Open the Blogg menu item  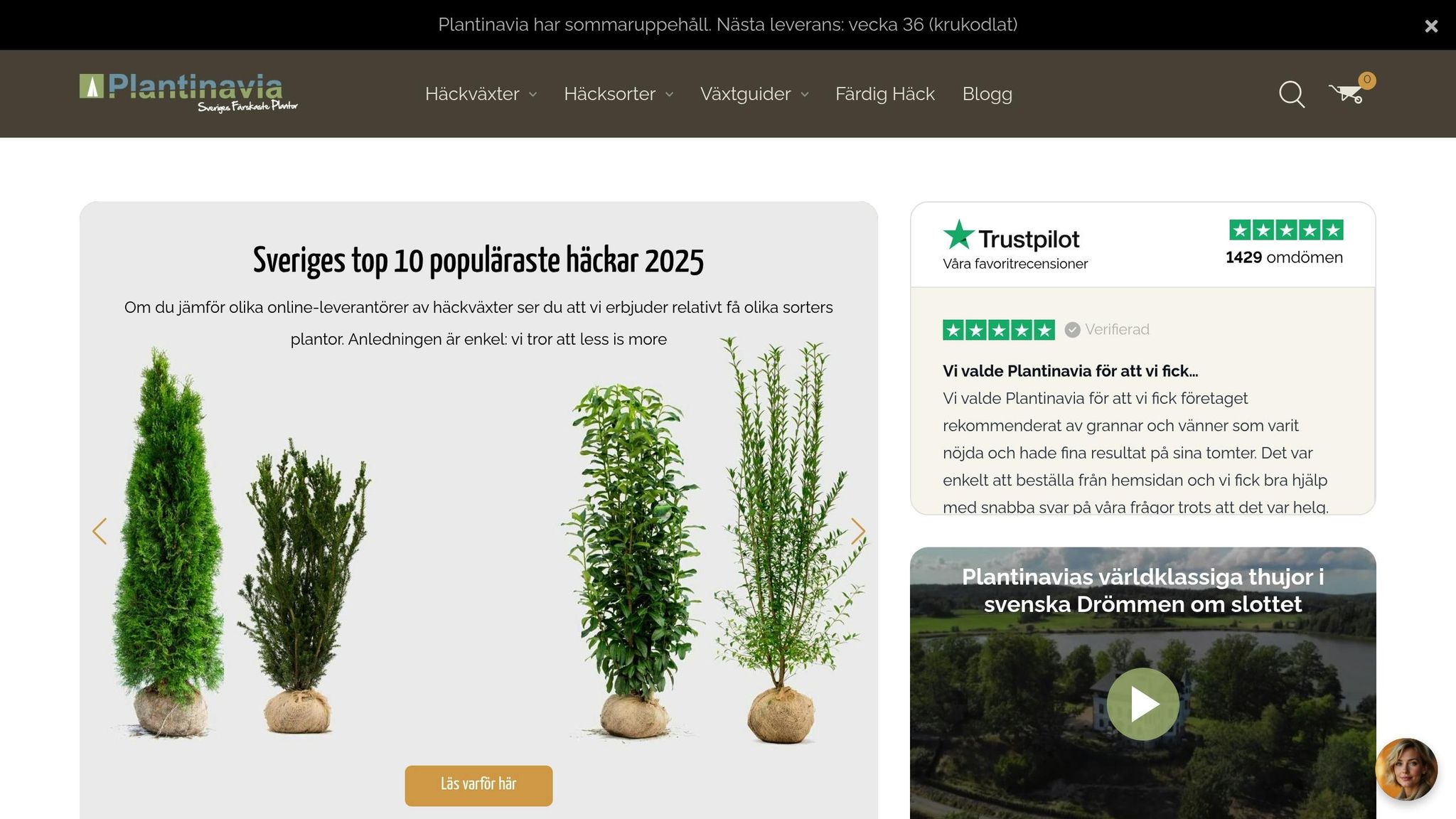point(987,94)
